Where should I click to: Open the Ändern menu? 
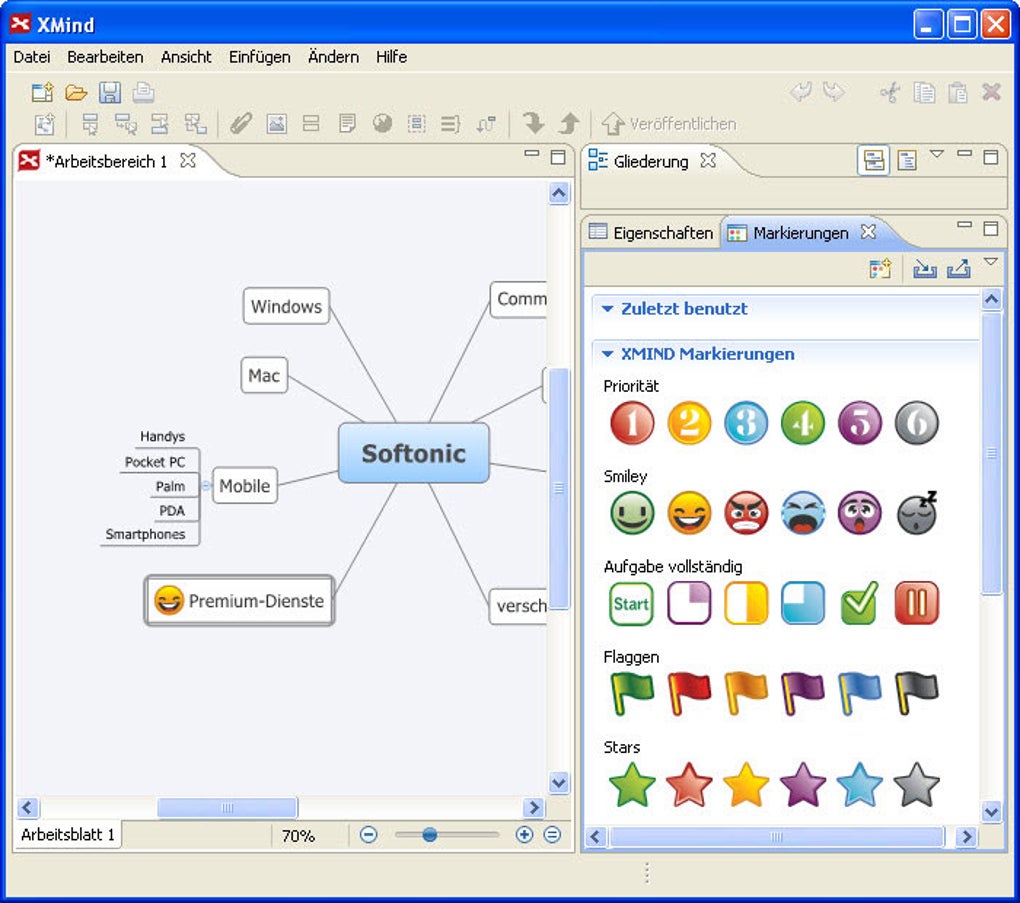(333, 57)
